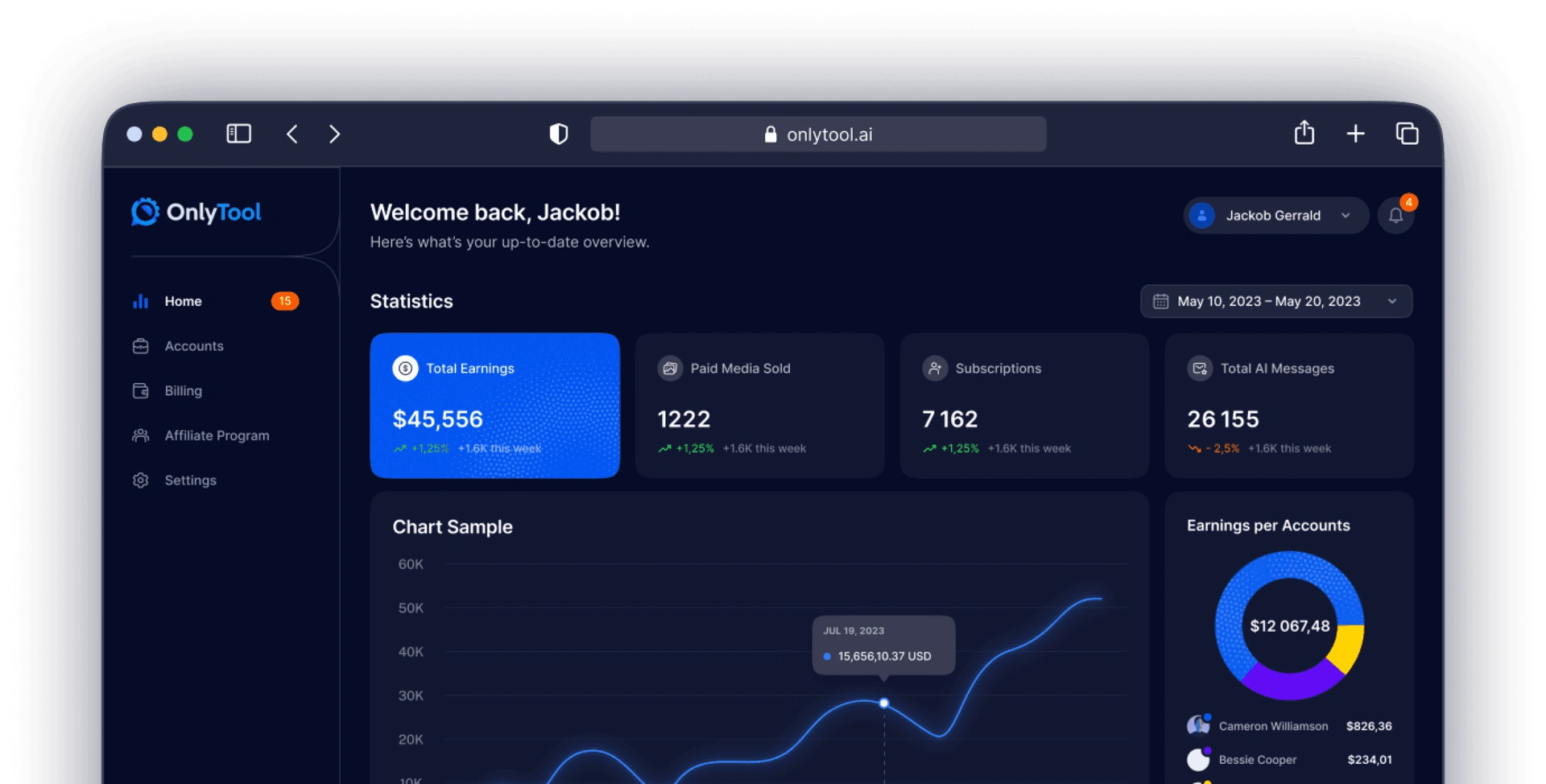Select the Subscriptions card
1546x784 pixels.
(x=1024, y=406)
